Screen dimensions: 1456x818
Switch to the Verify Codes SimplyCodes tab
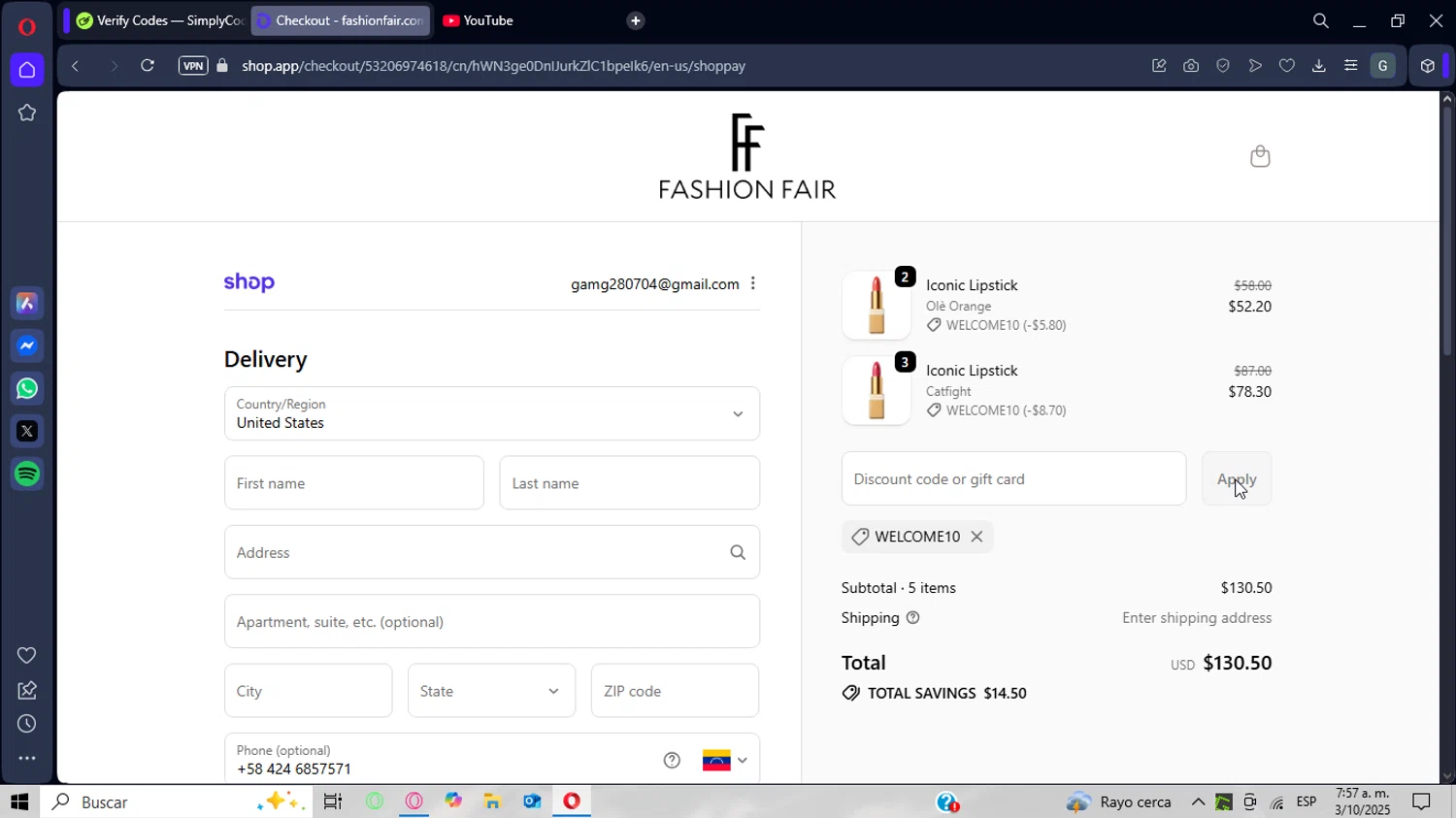pyautogui.click(x=160, y=20)
